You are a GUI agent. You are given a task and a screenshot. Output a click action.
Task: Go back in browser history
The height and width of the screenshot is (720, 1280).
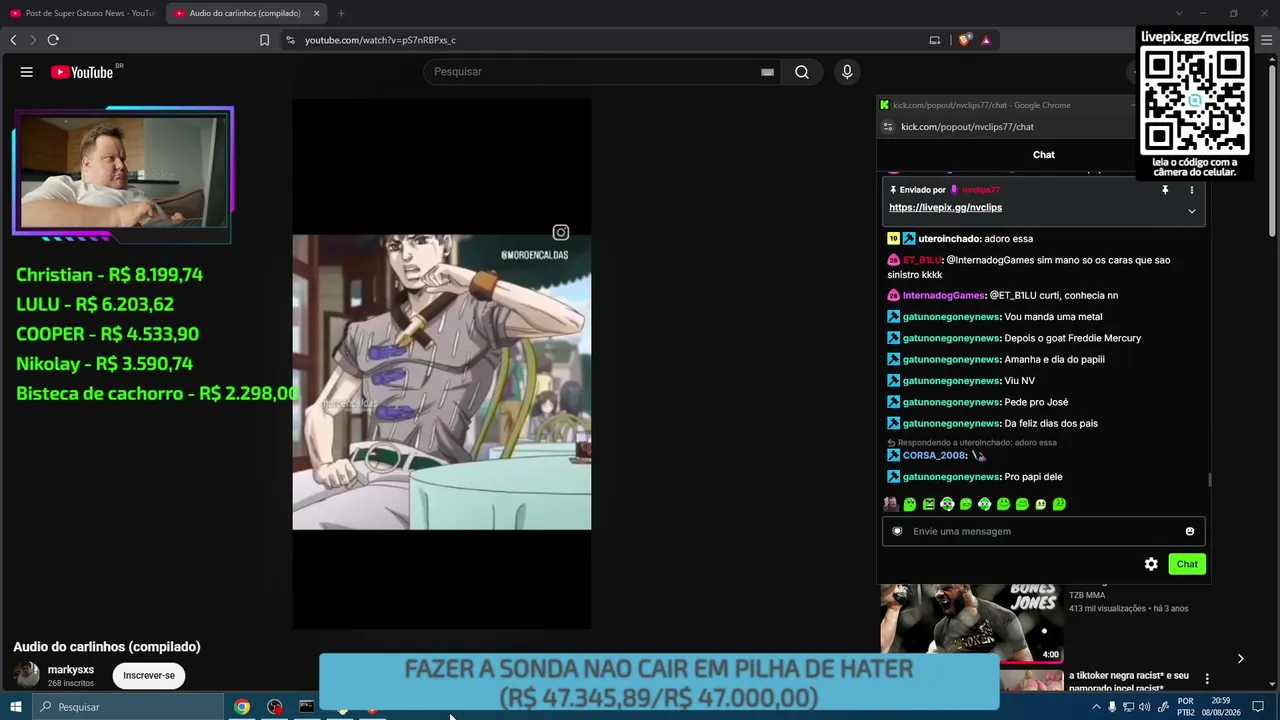click(x=13, y=40)
